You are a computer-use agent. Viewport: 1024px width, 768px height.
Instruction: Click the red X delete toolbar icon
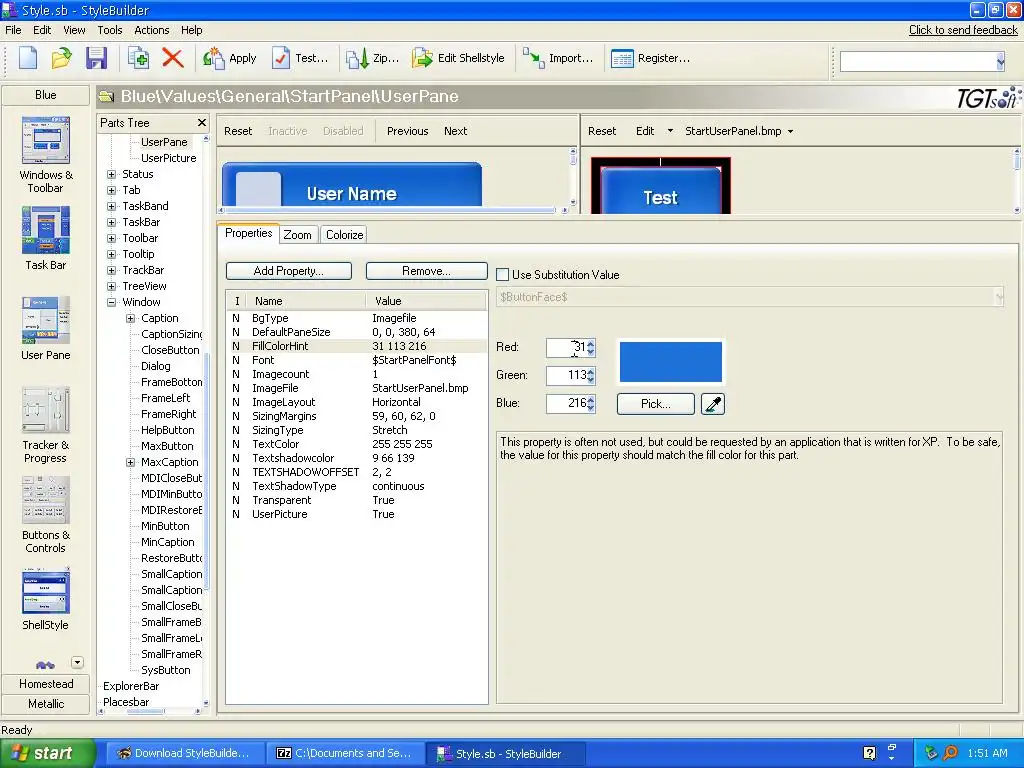pos(172,58)
